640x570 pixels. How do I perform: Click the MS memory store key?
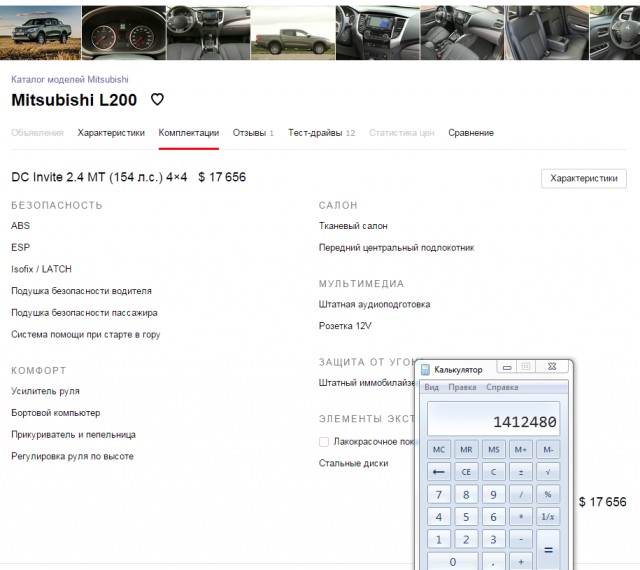pos(493,450)
